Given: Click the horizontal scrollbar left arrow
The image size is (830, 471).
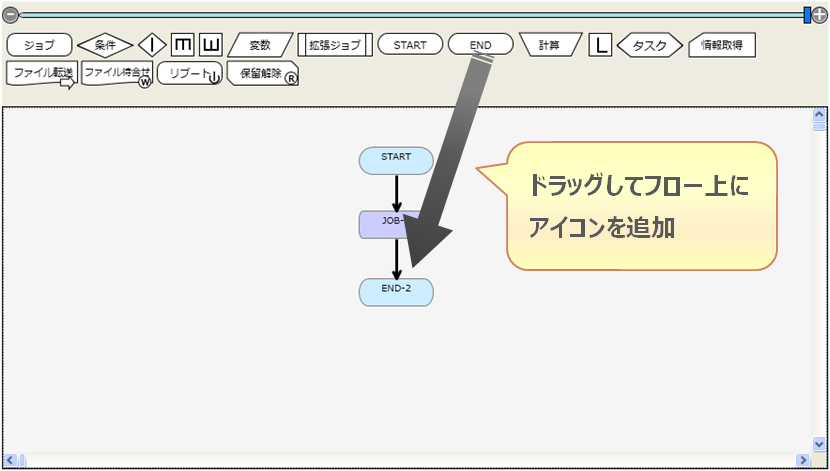Looking at the screenshot, I should 10,460.
